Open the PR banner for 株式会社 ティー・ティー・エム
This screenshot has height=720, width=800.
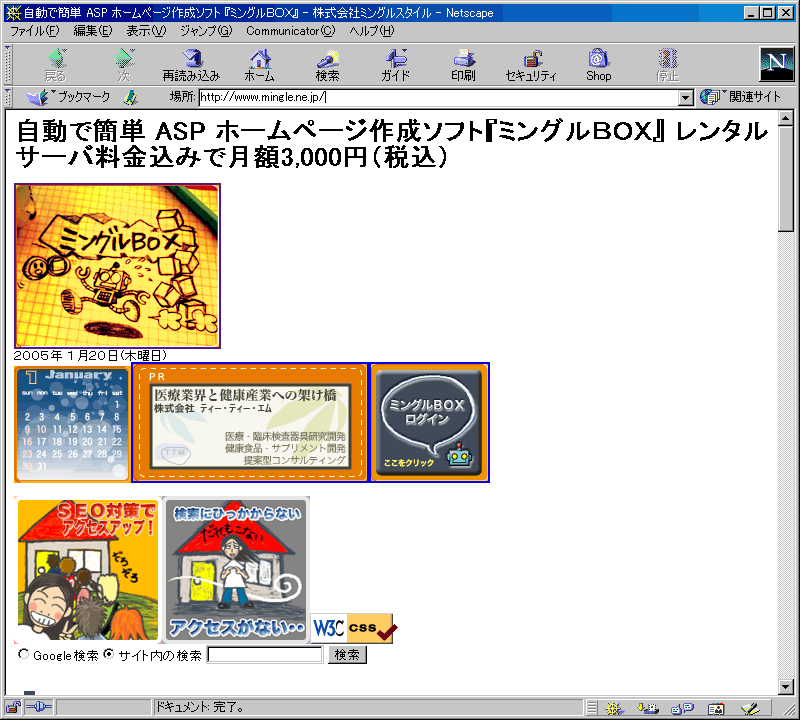tap(249, 423)
